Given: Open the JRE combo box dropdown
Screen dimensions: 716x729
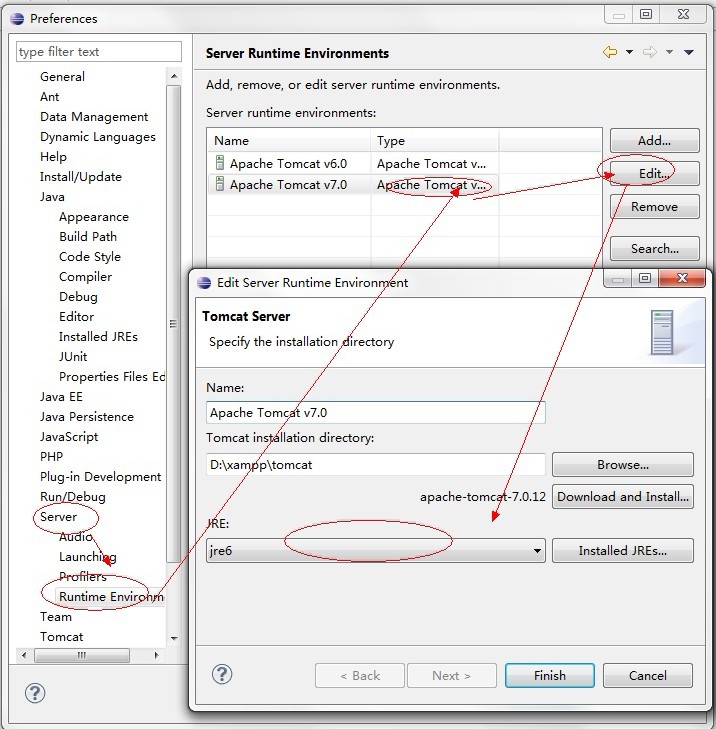Looking at the screenshot, I should click(537, 551).
